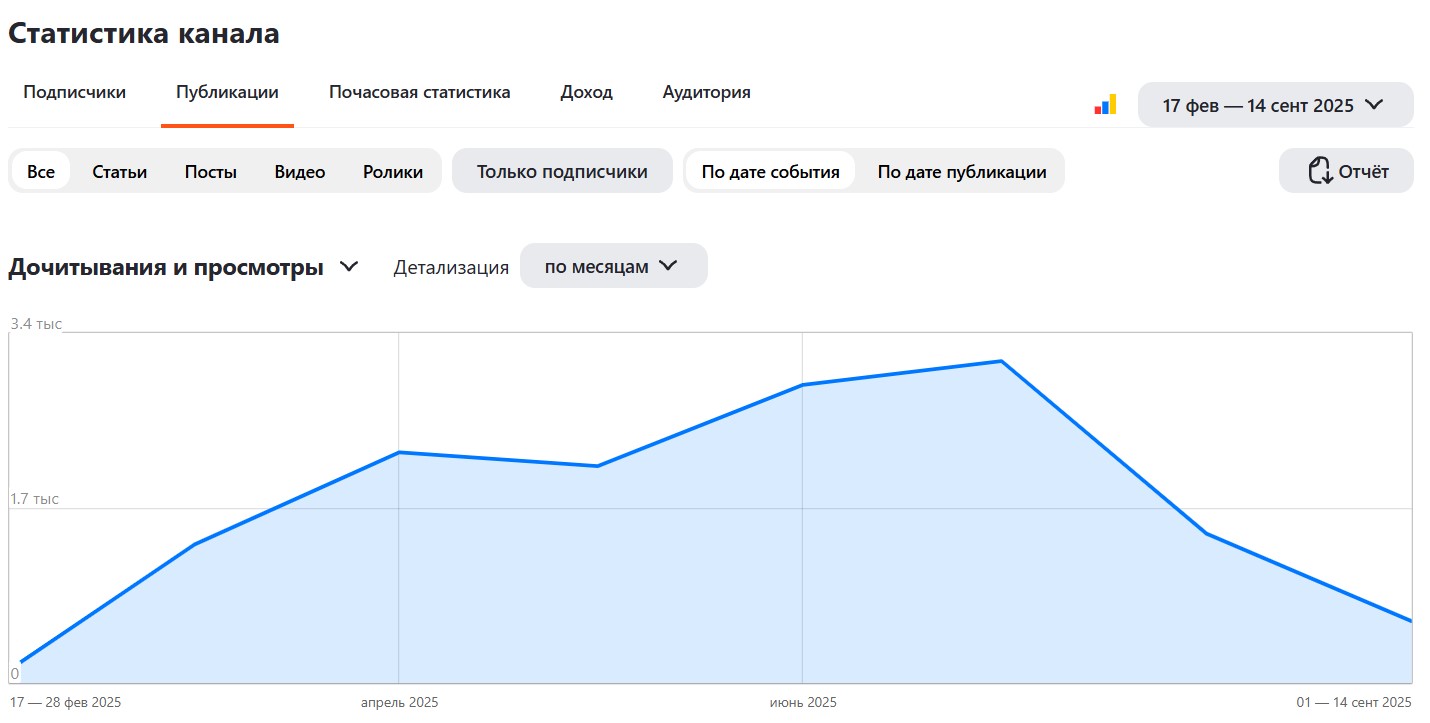The image size is (1430, 723).
Task: Click the июнь 2025 axis label
Action: (803, 702)
